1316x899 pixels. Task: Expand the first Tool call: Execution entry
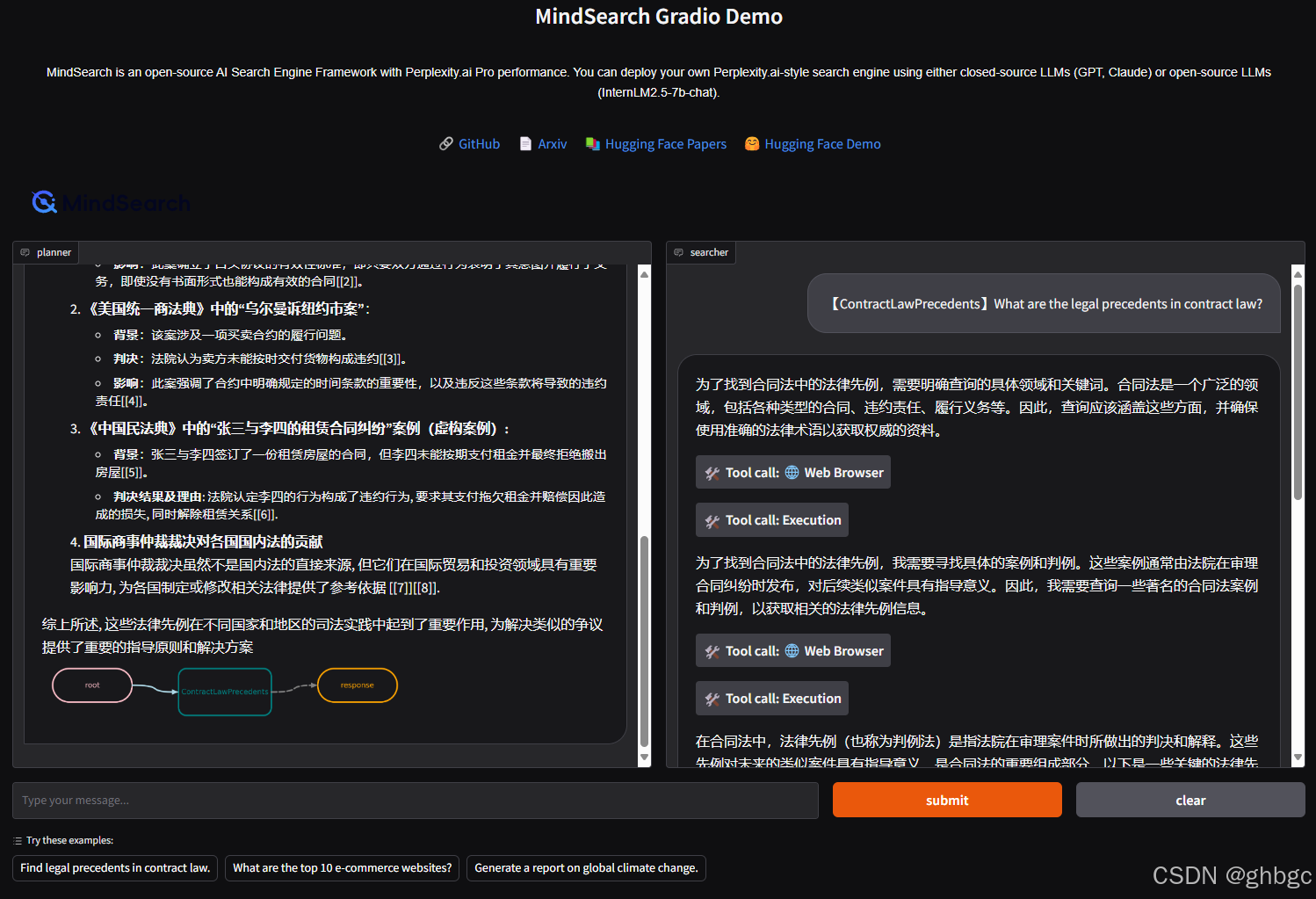click(772, 519)
